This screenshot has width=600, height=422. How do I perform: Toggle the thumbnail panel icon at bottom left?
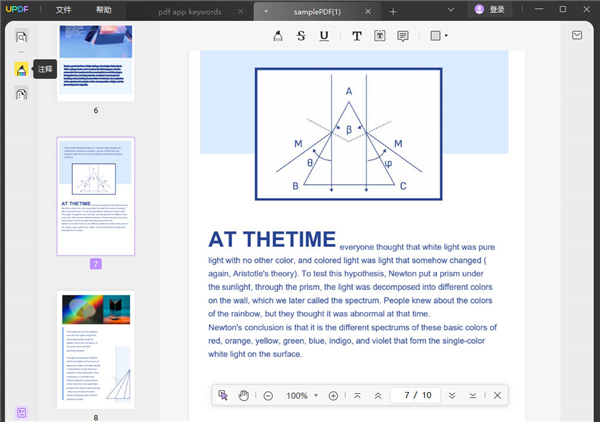pos(21,412)
